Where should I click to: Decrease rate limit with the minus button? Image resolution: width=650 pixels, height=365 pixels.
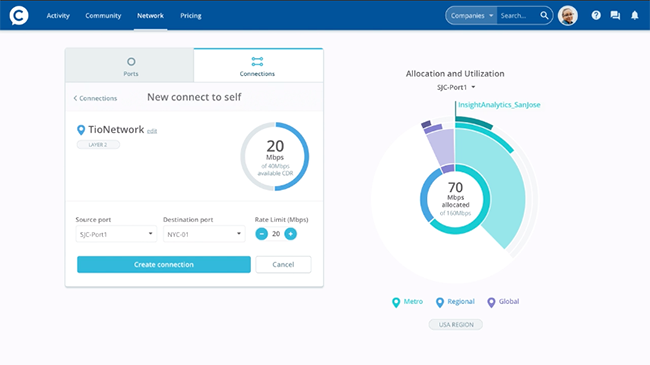coord(262,234)
